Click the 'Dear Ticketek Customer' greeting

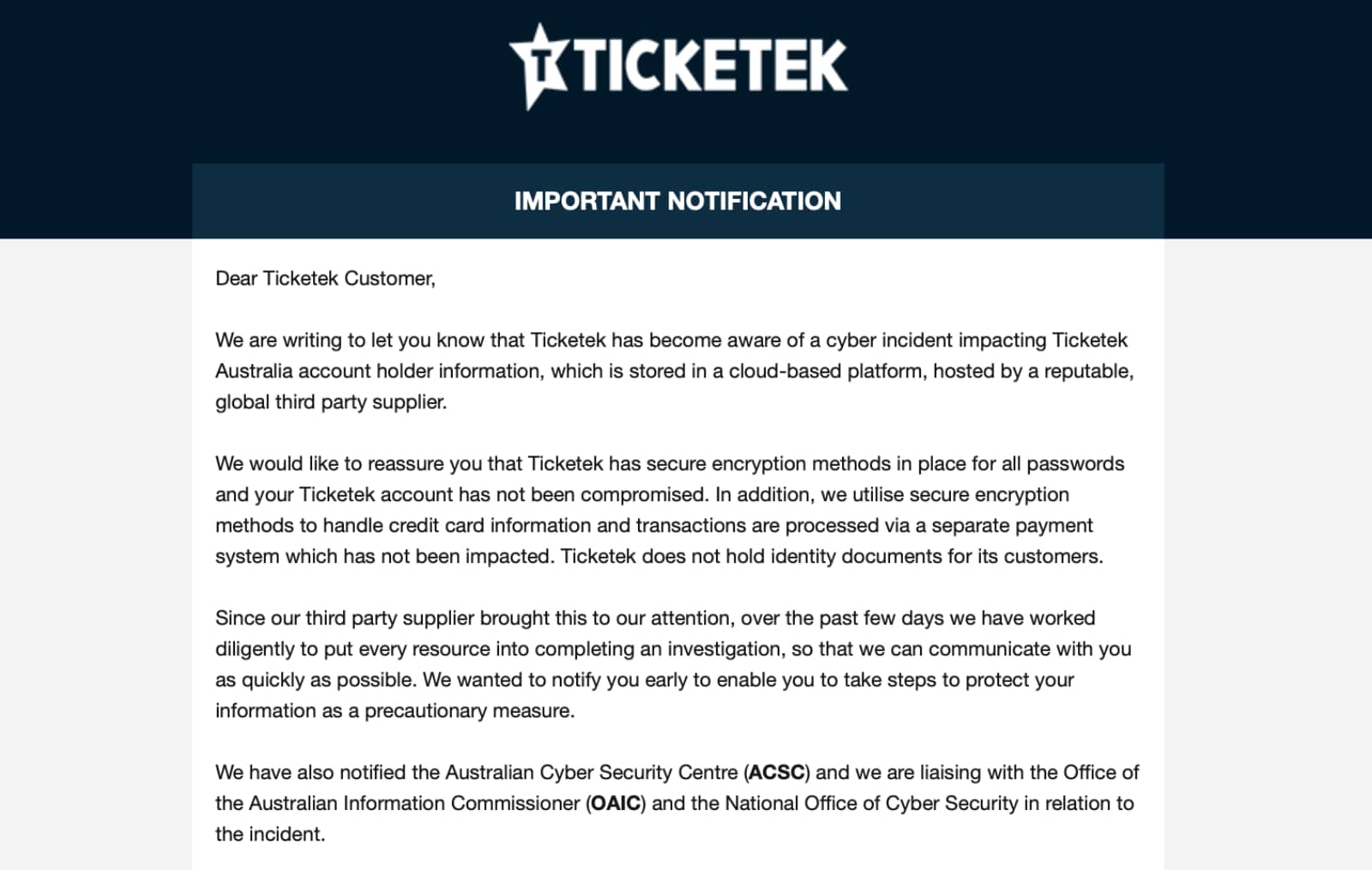click(325, 279)
